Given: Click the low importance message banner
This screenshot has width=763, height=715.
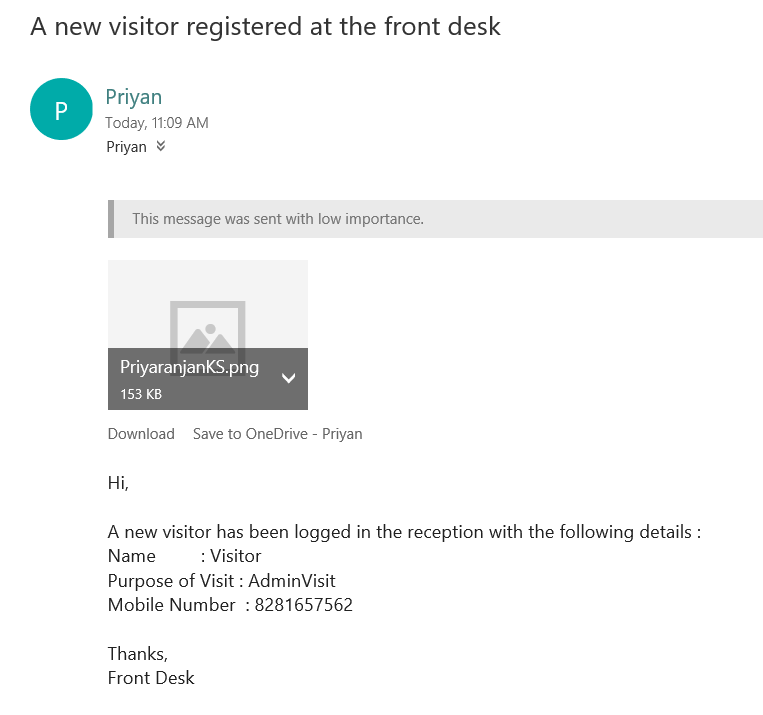Looking at the screenshot, I should [436, 219].
